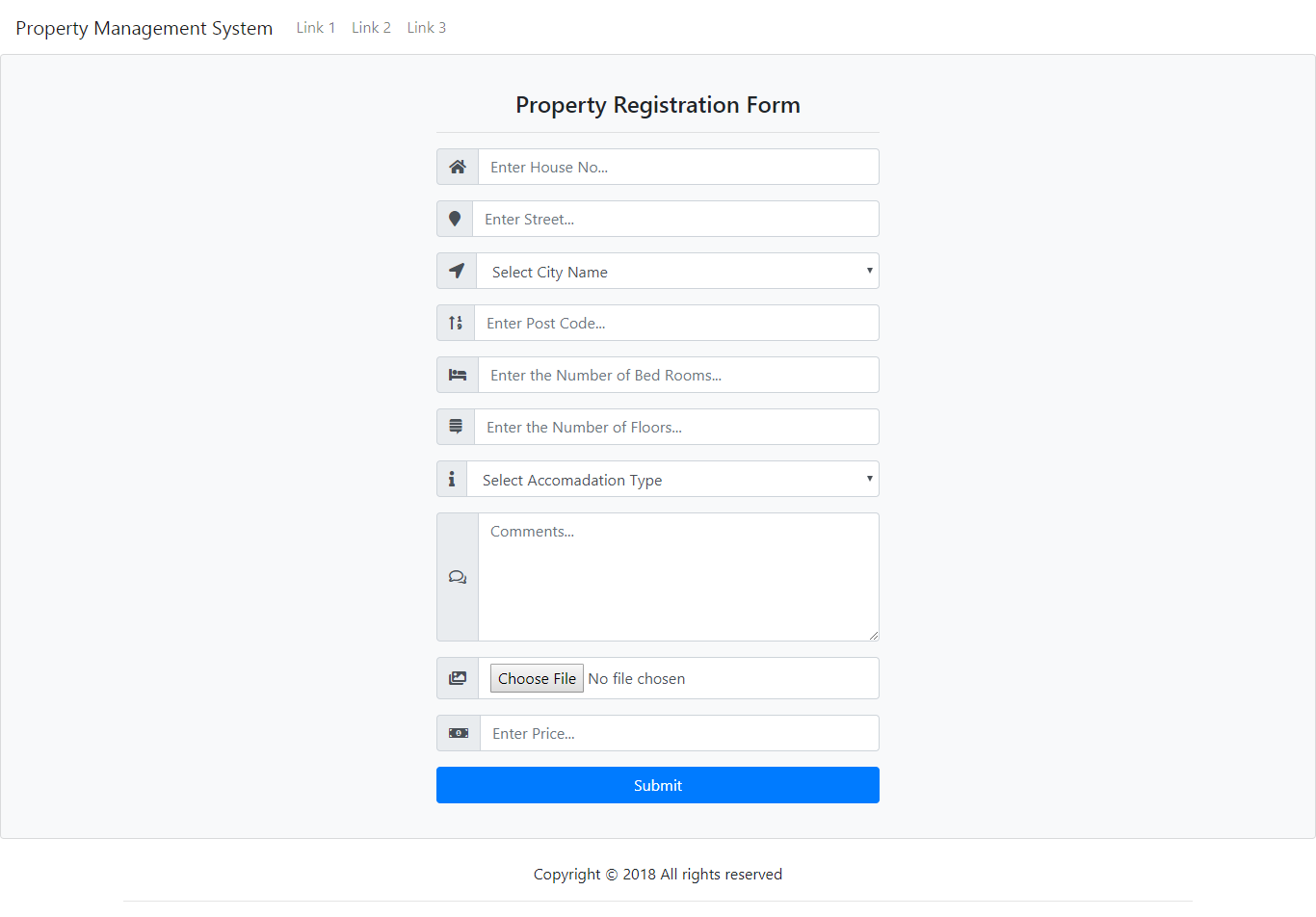The width and height of the screenshot is (1316, 917).
Task: Click the Submit button
Action: (x=658, y=785)
